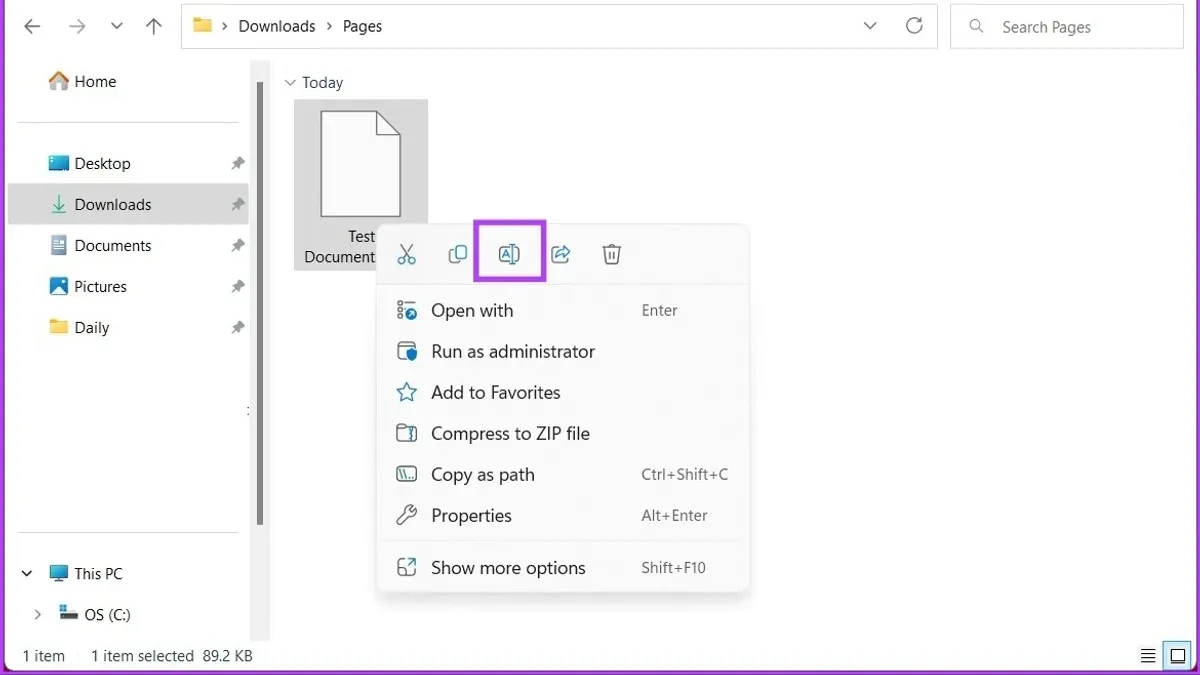This screenshot has height=675, width=1200.
Task: Click Pages in the address breadcrumb
Action: coord(362,27)
